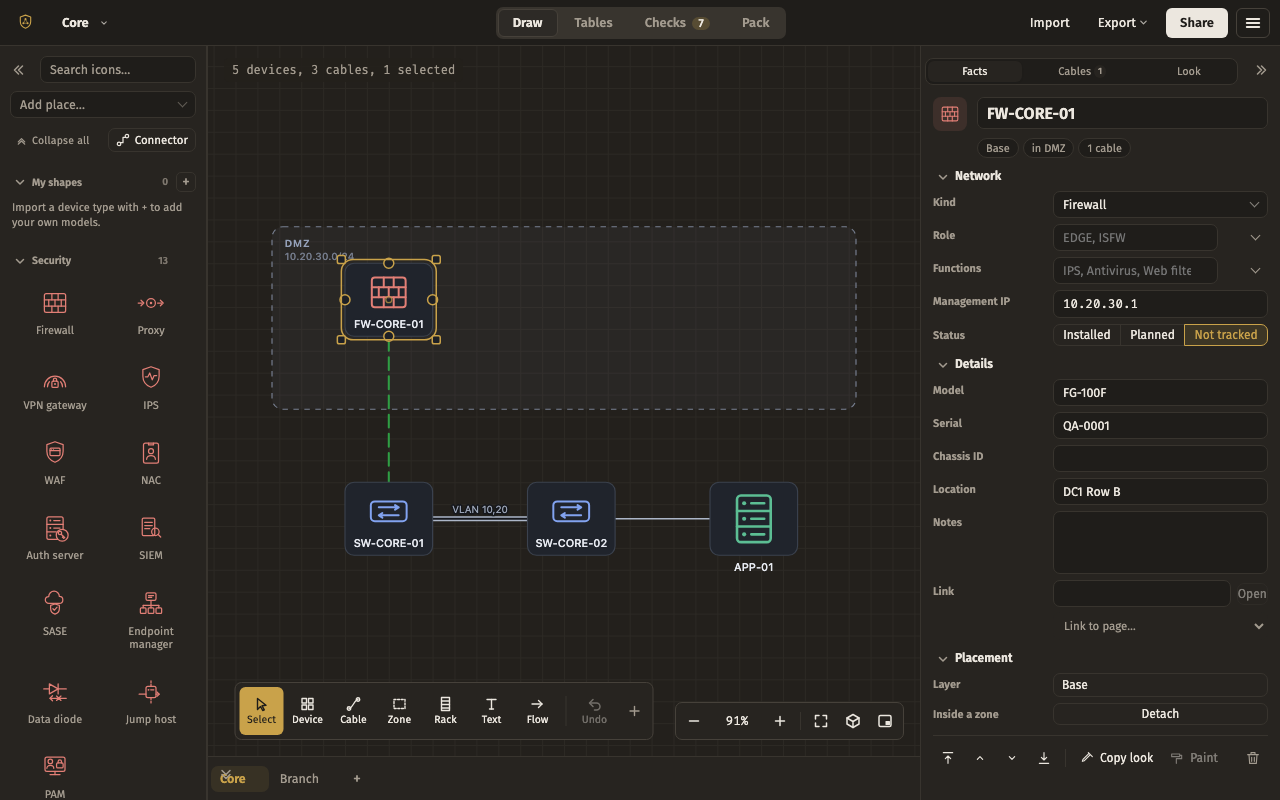This screenshot has height=800, width=1280.
Task: Select the Jump host icon
Action: click(x=151, y=702)
